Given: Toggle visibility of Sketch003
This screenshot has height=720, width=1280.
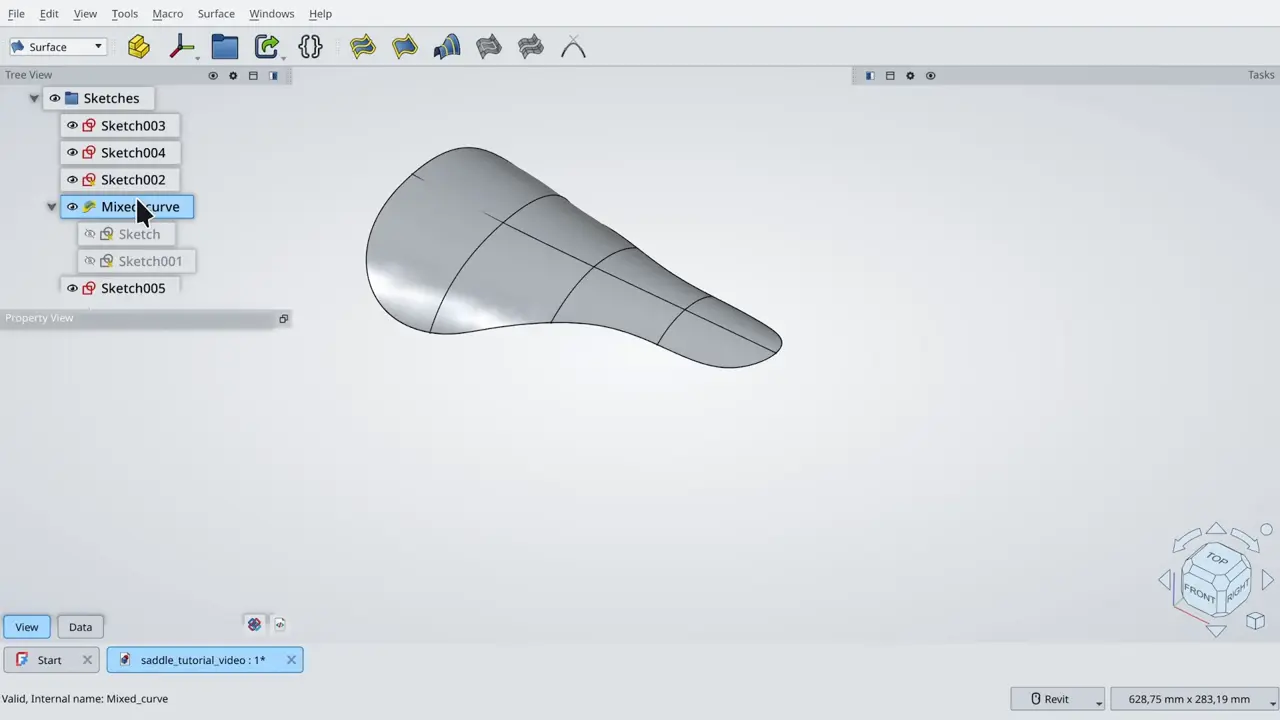Looking at the screenshot, I should pyautogui.click(x=72, y=126).
